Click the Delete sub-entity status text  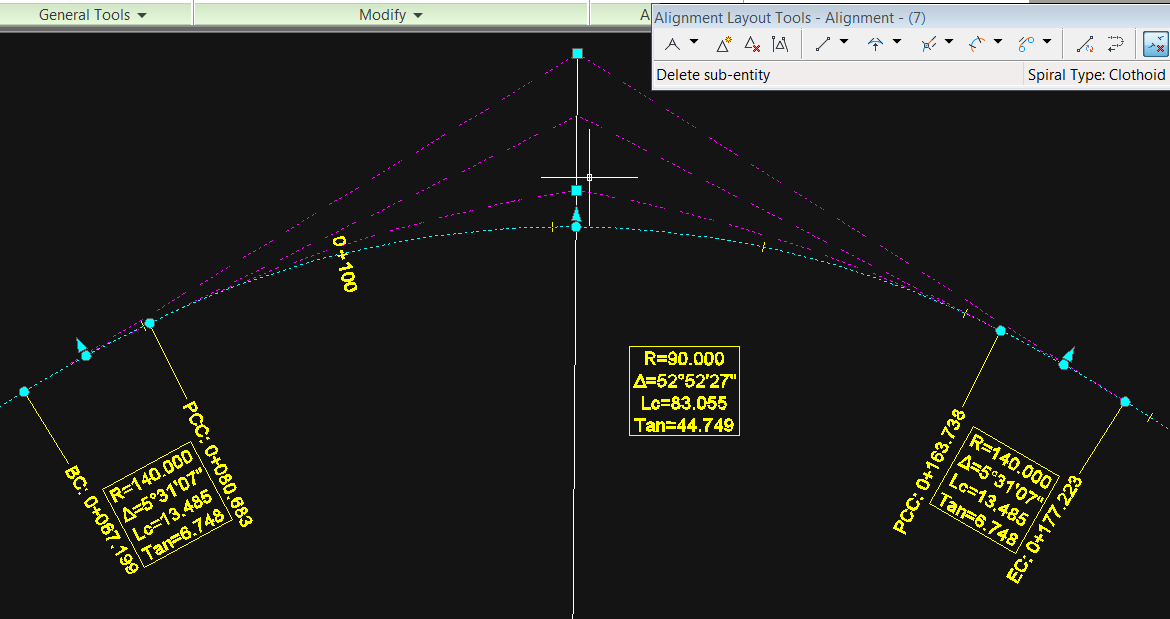pos(711,74)
